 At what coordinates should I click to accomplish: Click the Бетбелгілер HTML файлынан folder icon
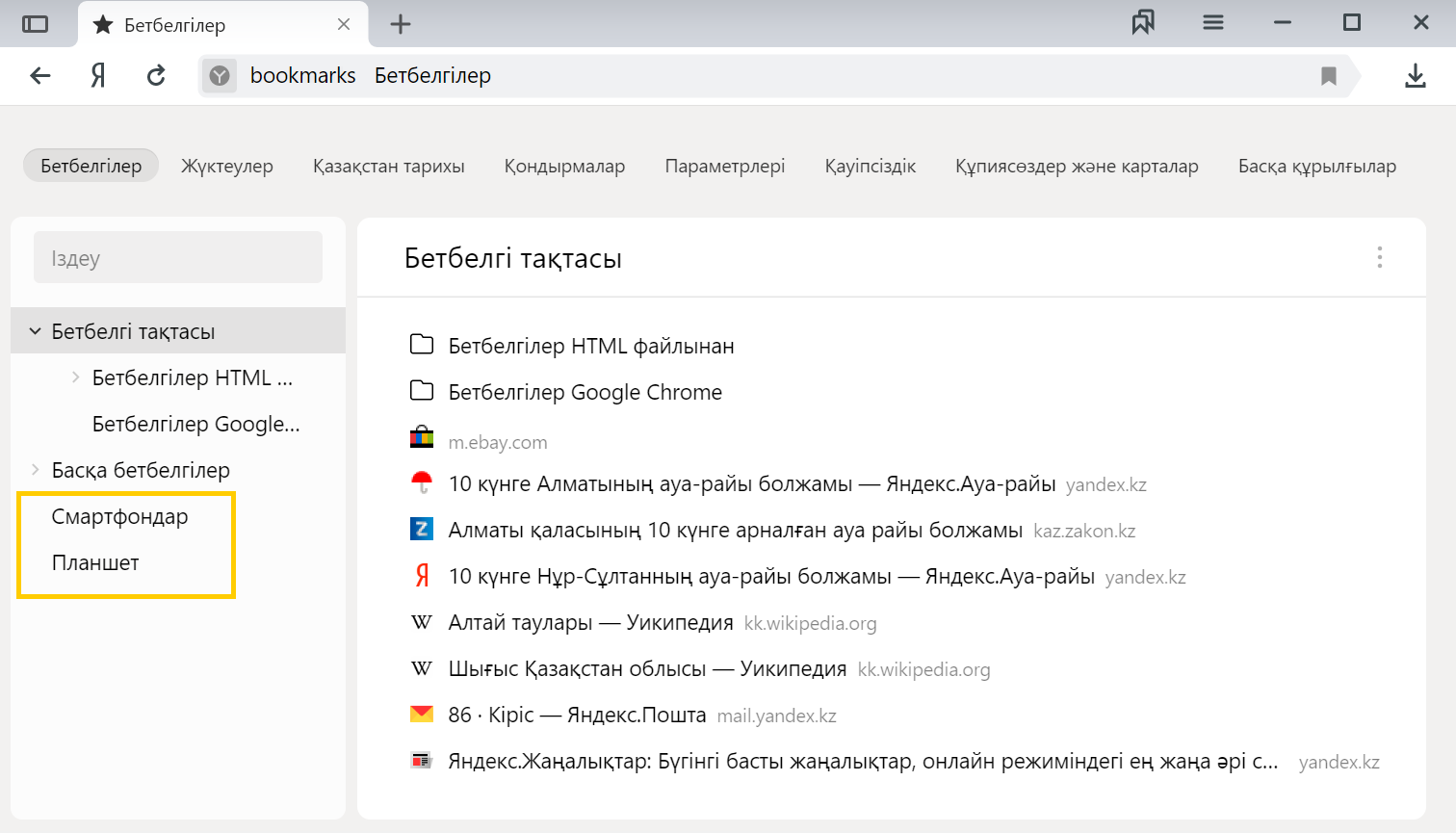coord(422,345)
